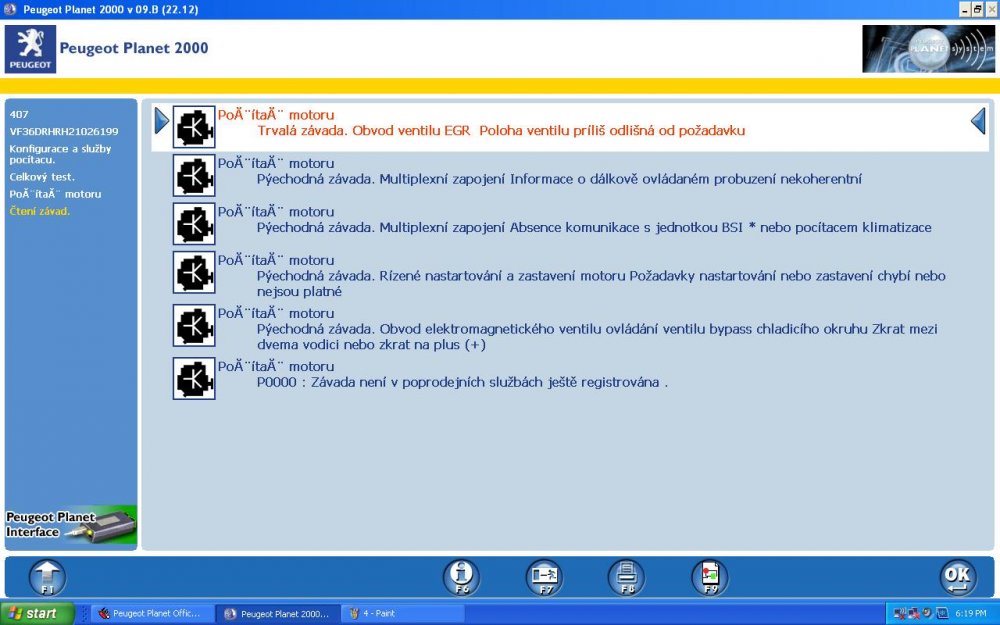This screenshot has width=1000, height=625.
Task: Minimize the Peugeot Planet 2000 window
Action: tap(965, 9)
